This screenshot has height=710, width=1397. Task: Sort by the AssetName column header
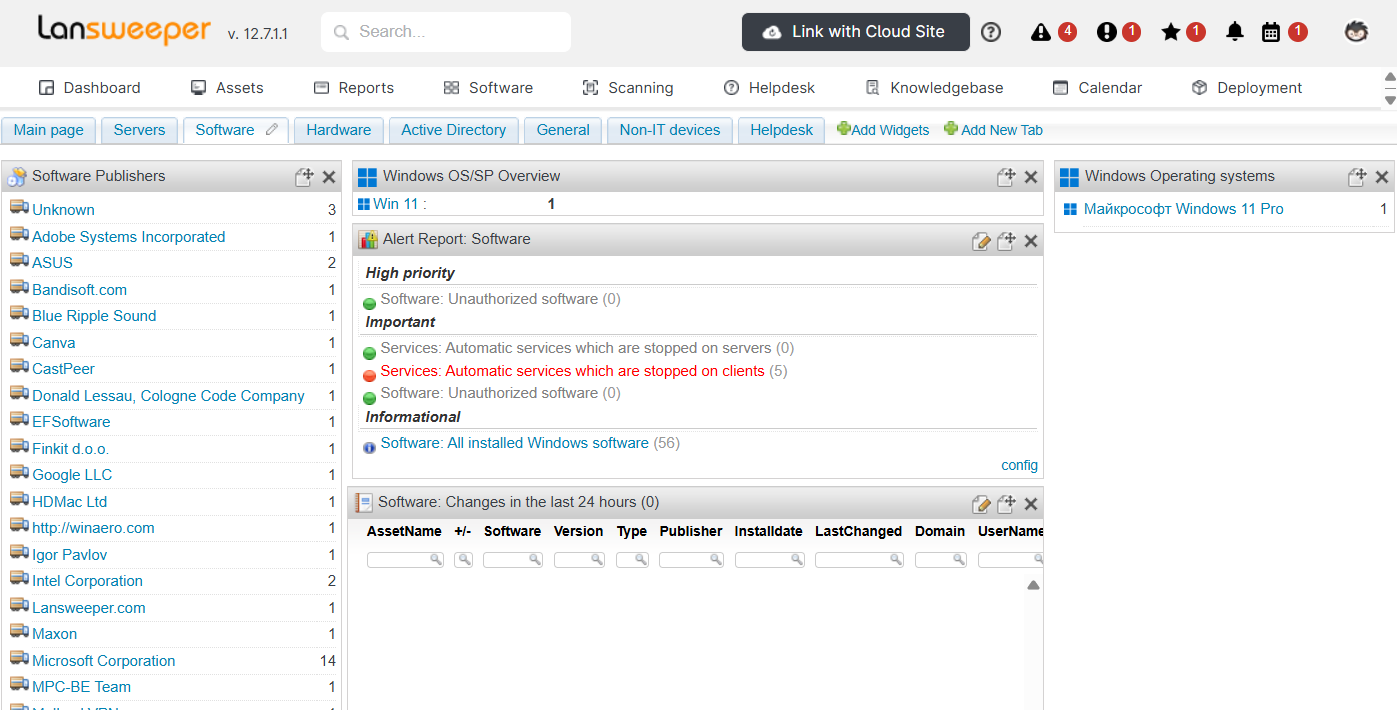point(404,531)
